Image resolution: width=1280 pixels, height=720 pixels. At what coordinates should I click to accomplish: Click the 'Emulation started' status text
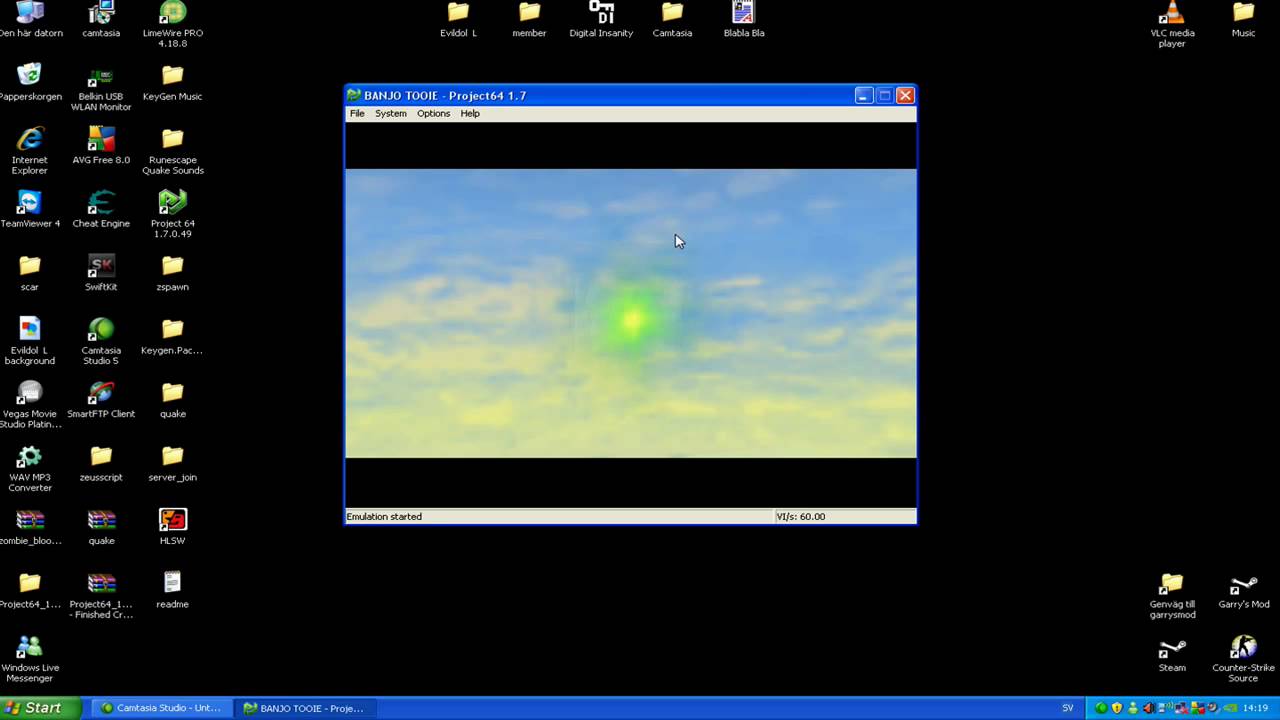coord(384,517)
